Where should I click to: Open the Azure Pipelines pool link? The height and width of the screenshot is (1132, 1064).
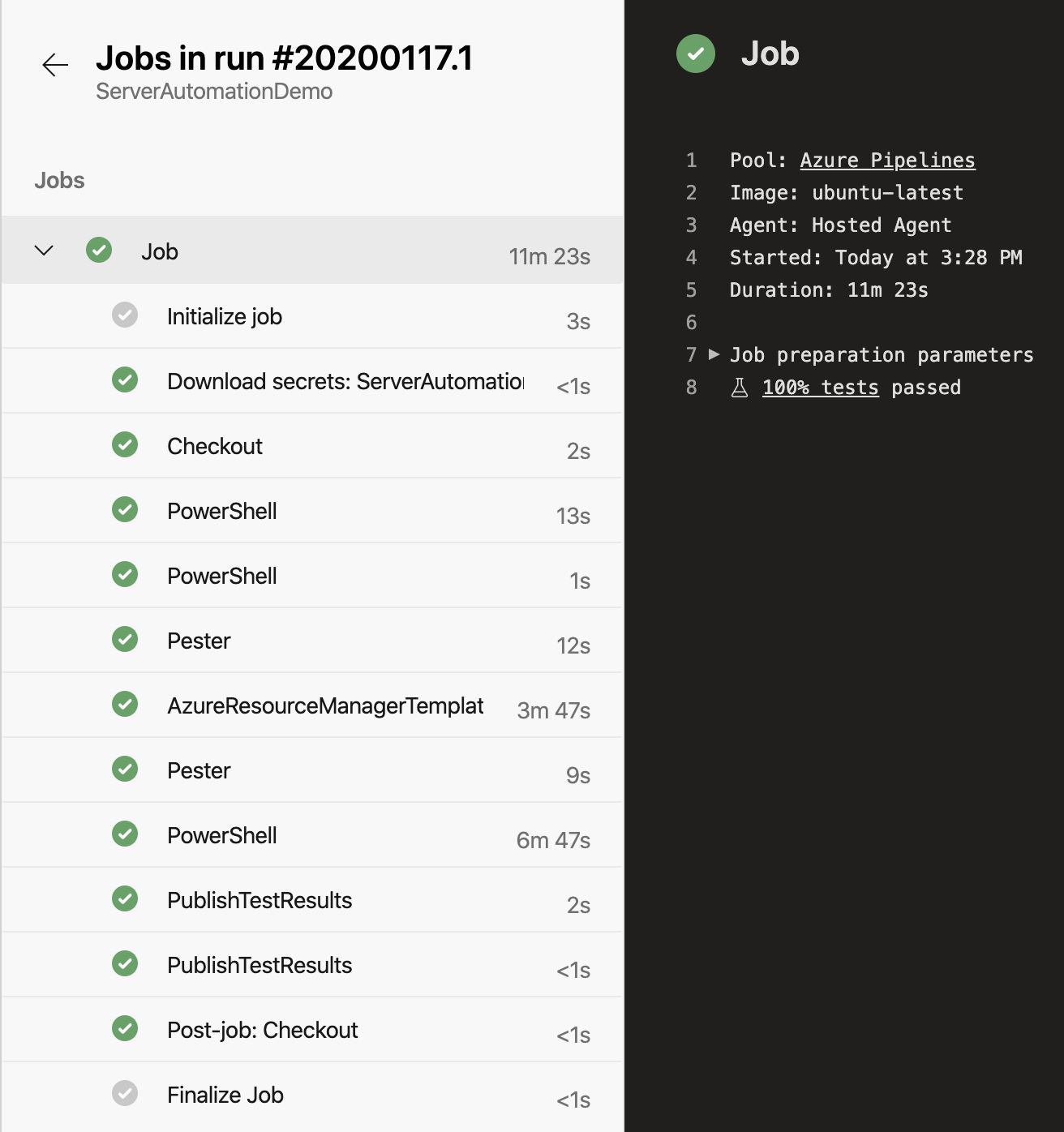pos(887,161)
